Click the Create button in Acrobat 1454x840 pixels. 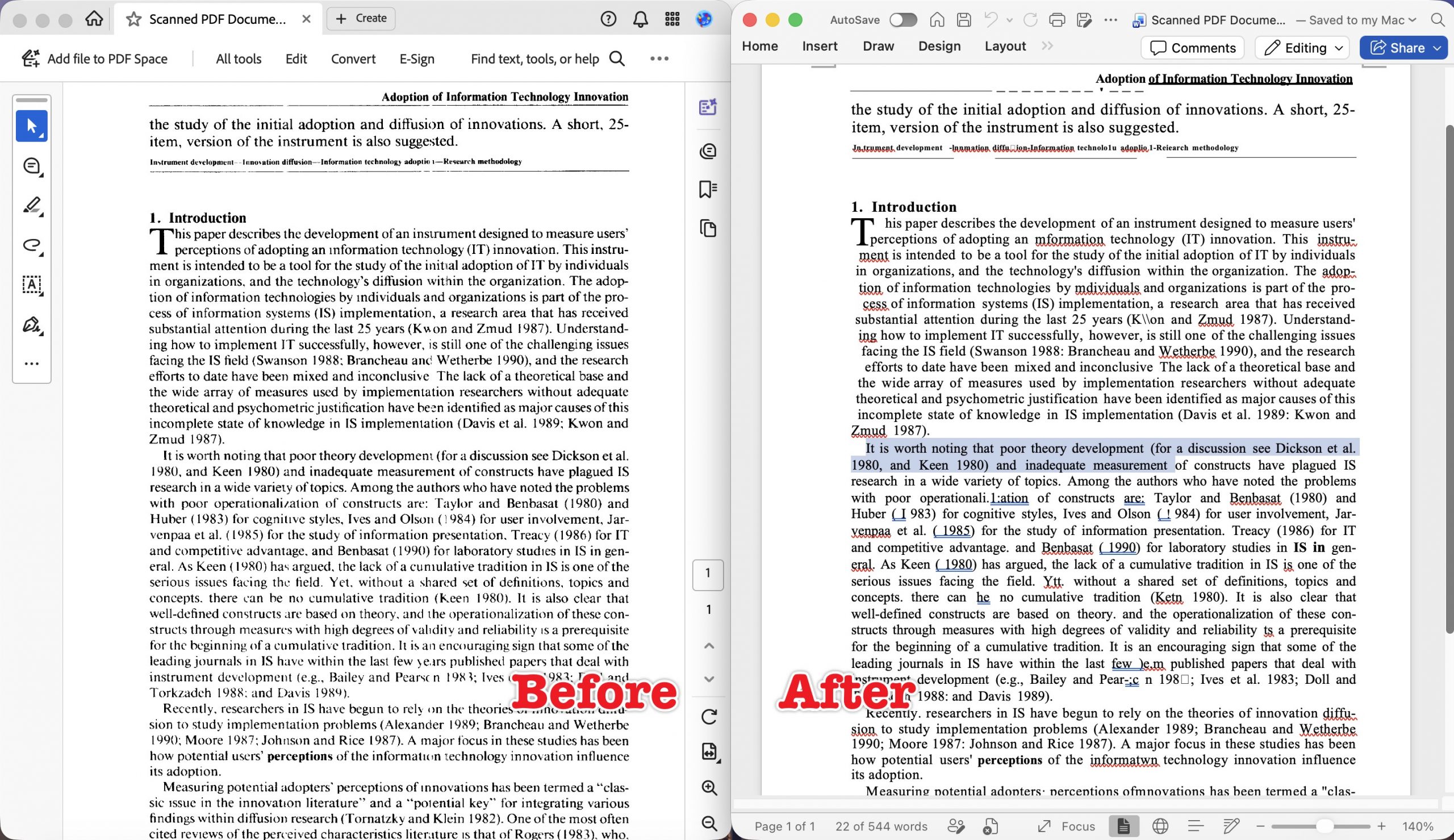tap(361, 19)
